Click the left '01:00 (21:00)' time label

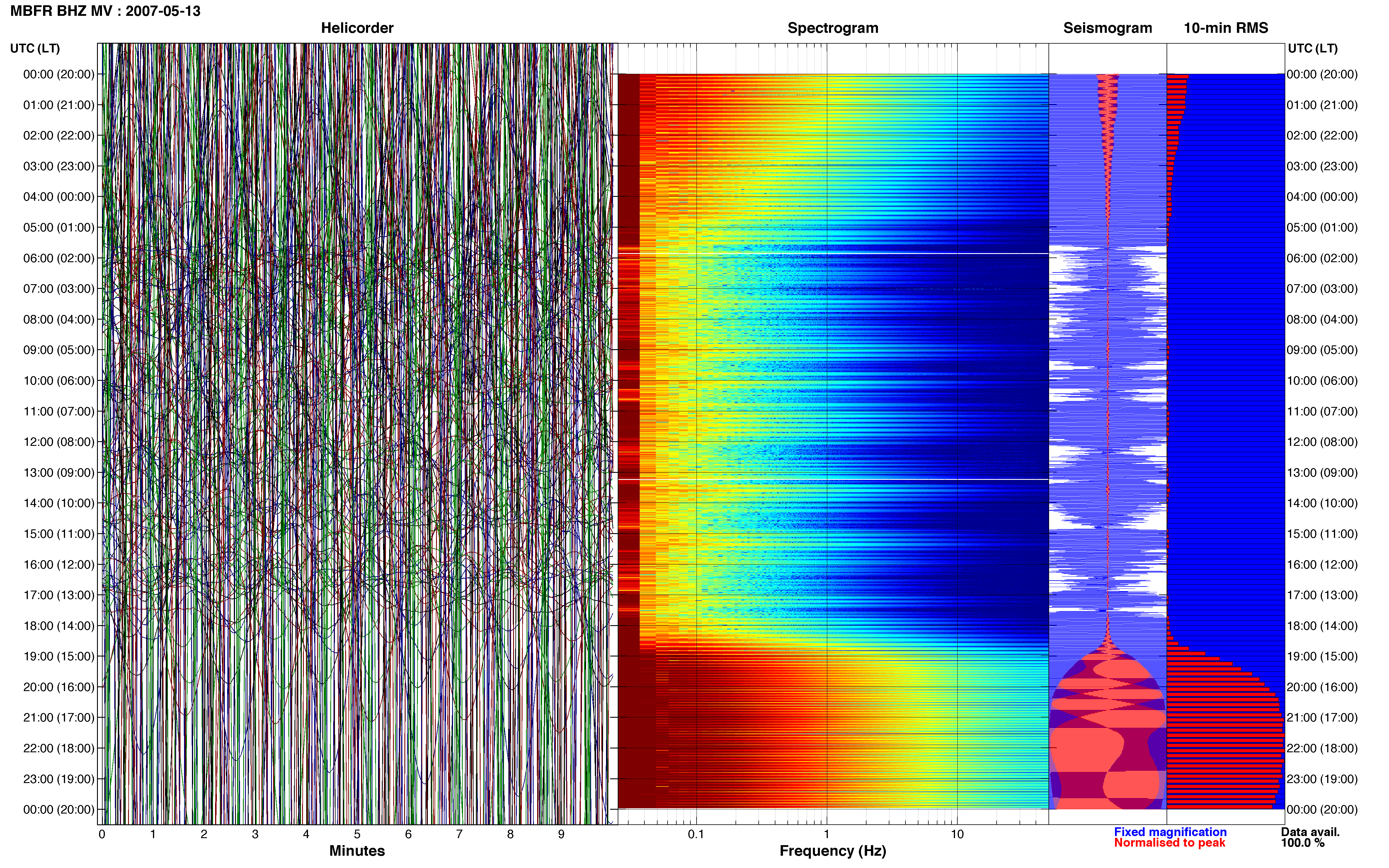coord(59,105)
